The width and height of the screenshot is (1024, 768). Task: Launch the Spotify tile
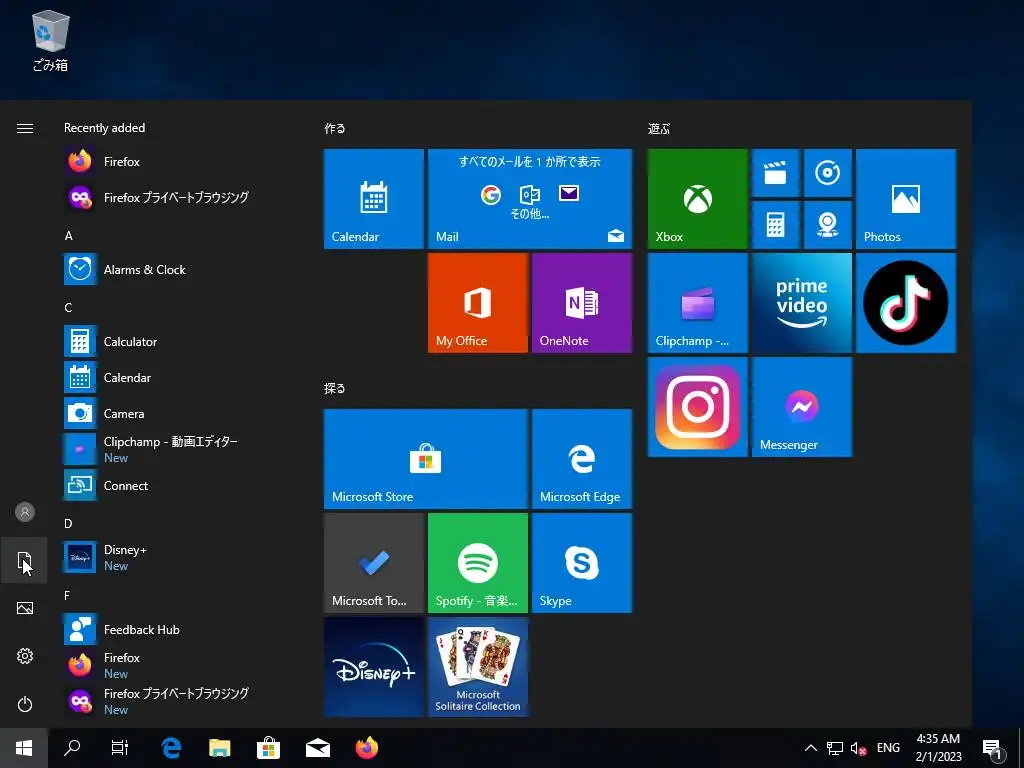[x=477, y=563]
